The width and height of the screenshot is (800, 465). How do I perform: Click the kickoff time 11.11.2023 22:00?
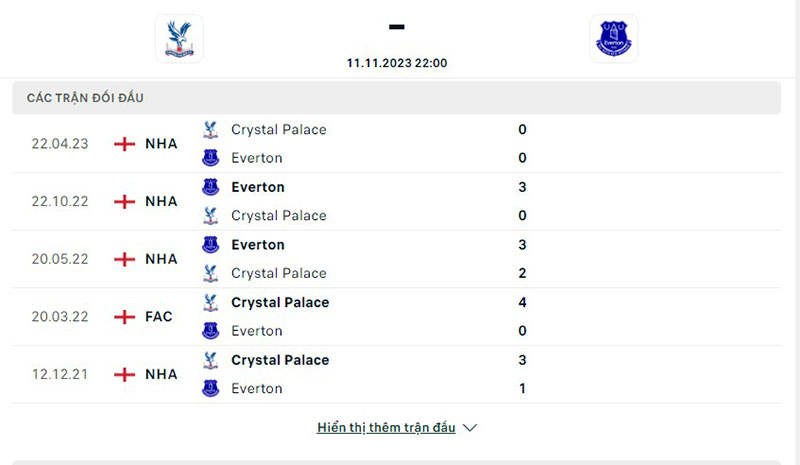(397, 63)
